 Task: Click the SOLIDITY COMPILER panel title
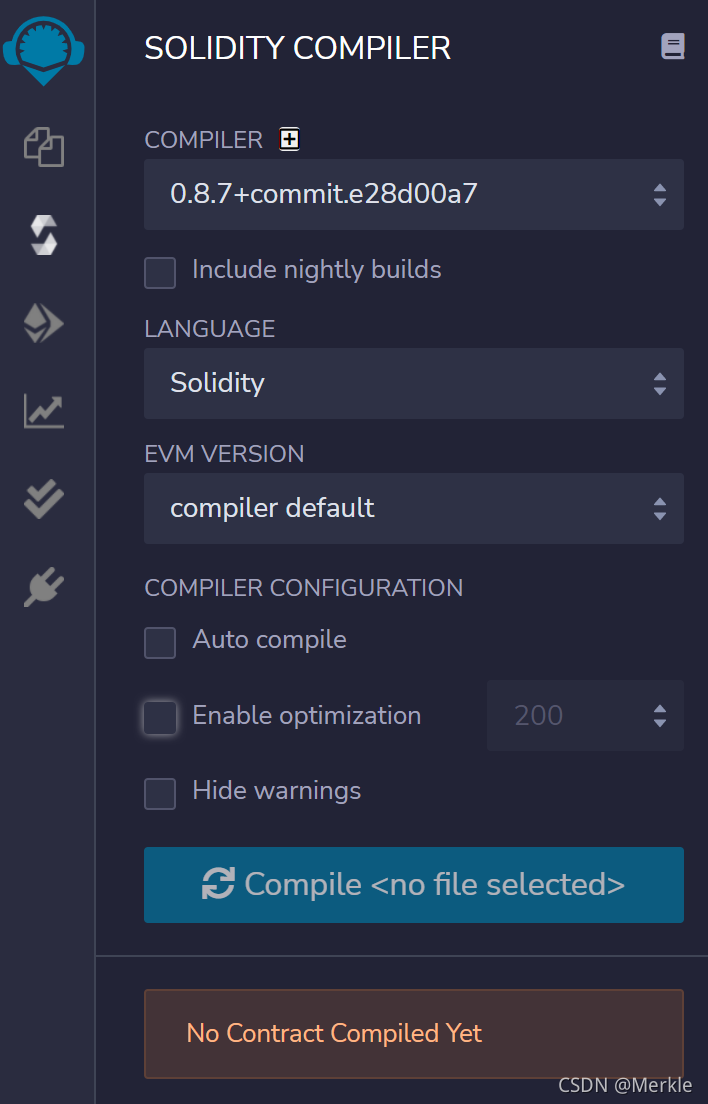point(298,48)
